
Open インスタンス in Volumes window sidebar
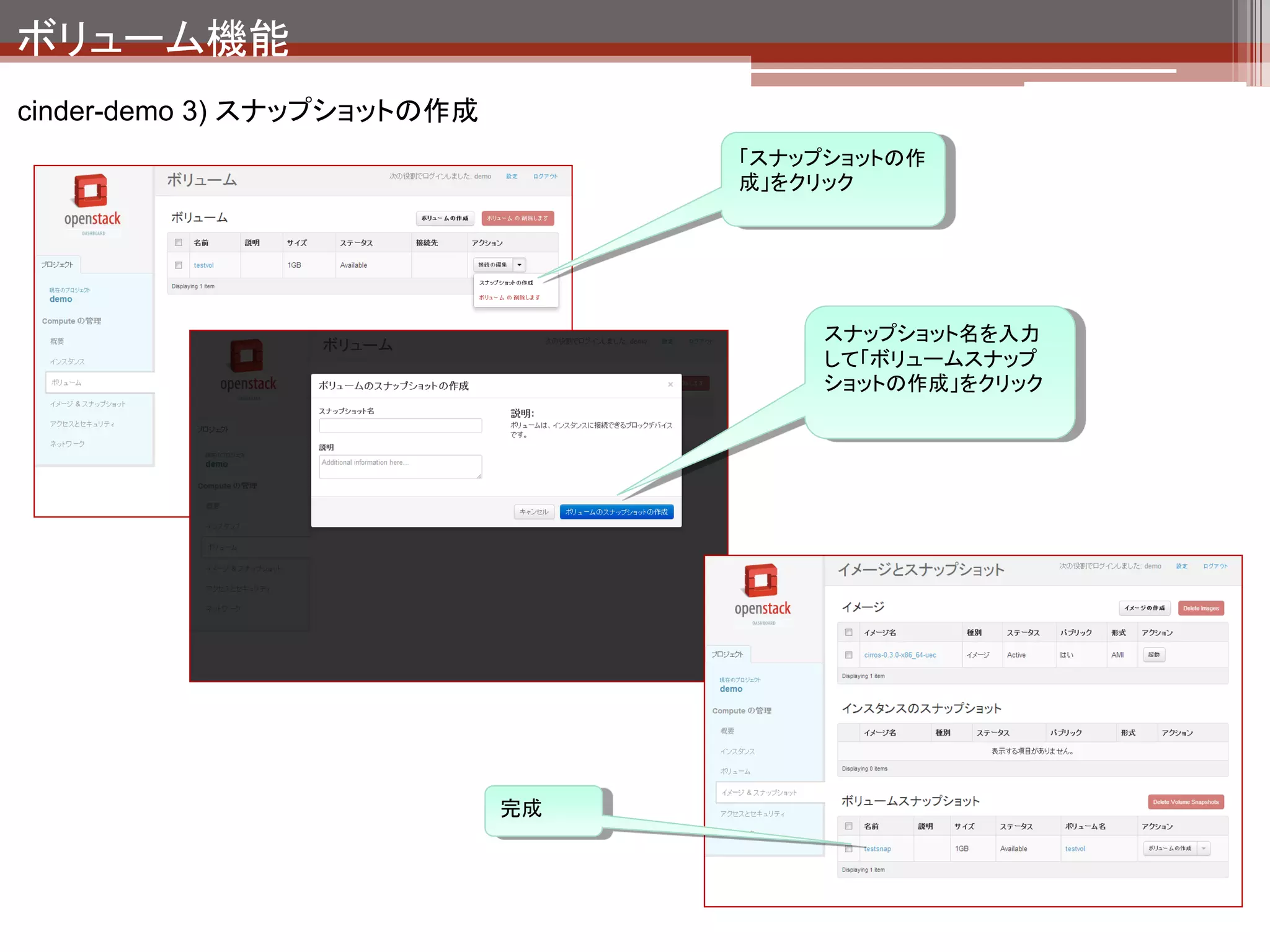tap(67, 361)
